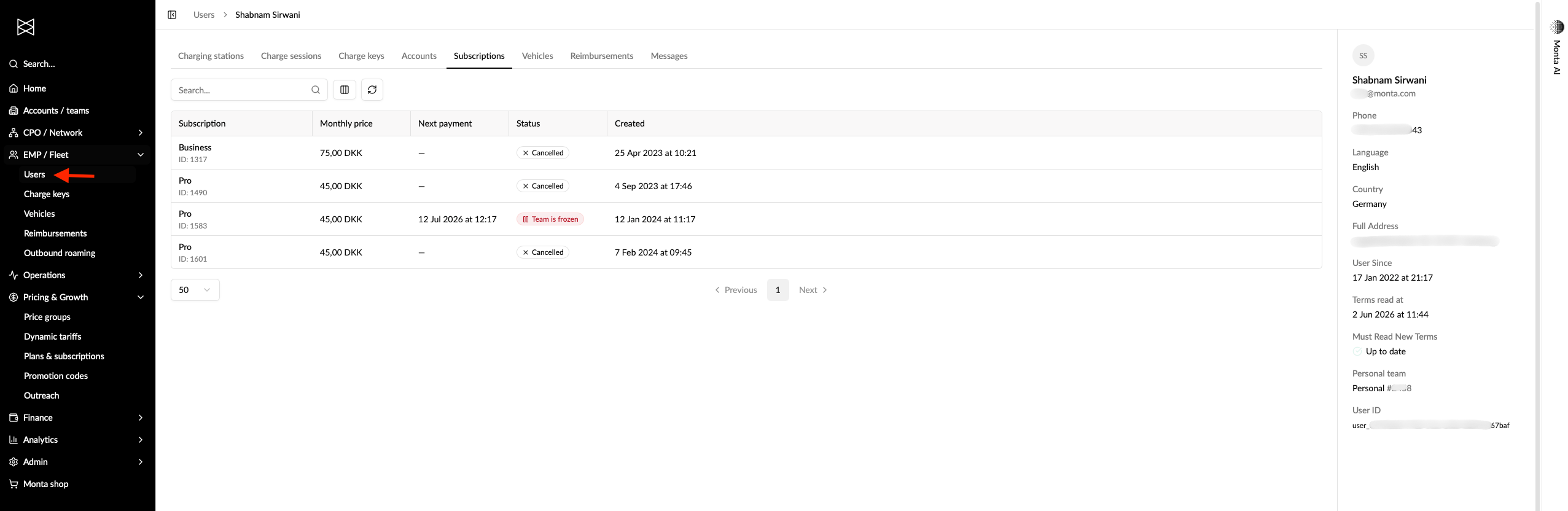Expand the Finance section
This screenshot has height=511, width=1568.
pos(77,418)
